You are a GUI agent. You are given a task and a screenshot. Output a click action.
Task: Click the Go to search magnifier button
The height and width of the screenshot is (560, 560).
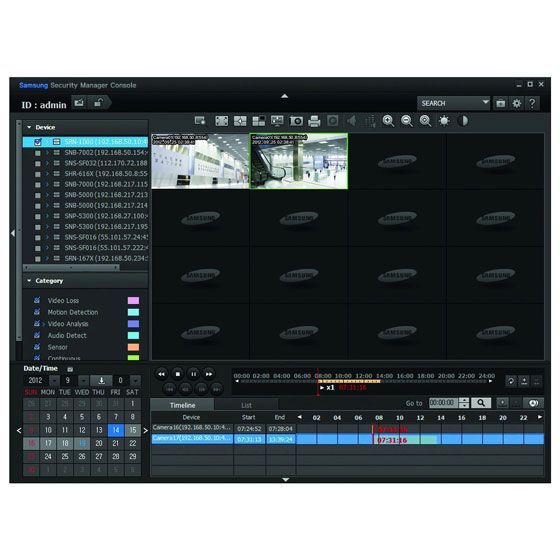coord(481,403)
